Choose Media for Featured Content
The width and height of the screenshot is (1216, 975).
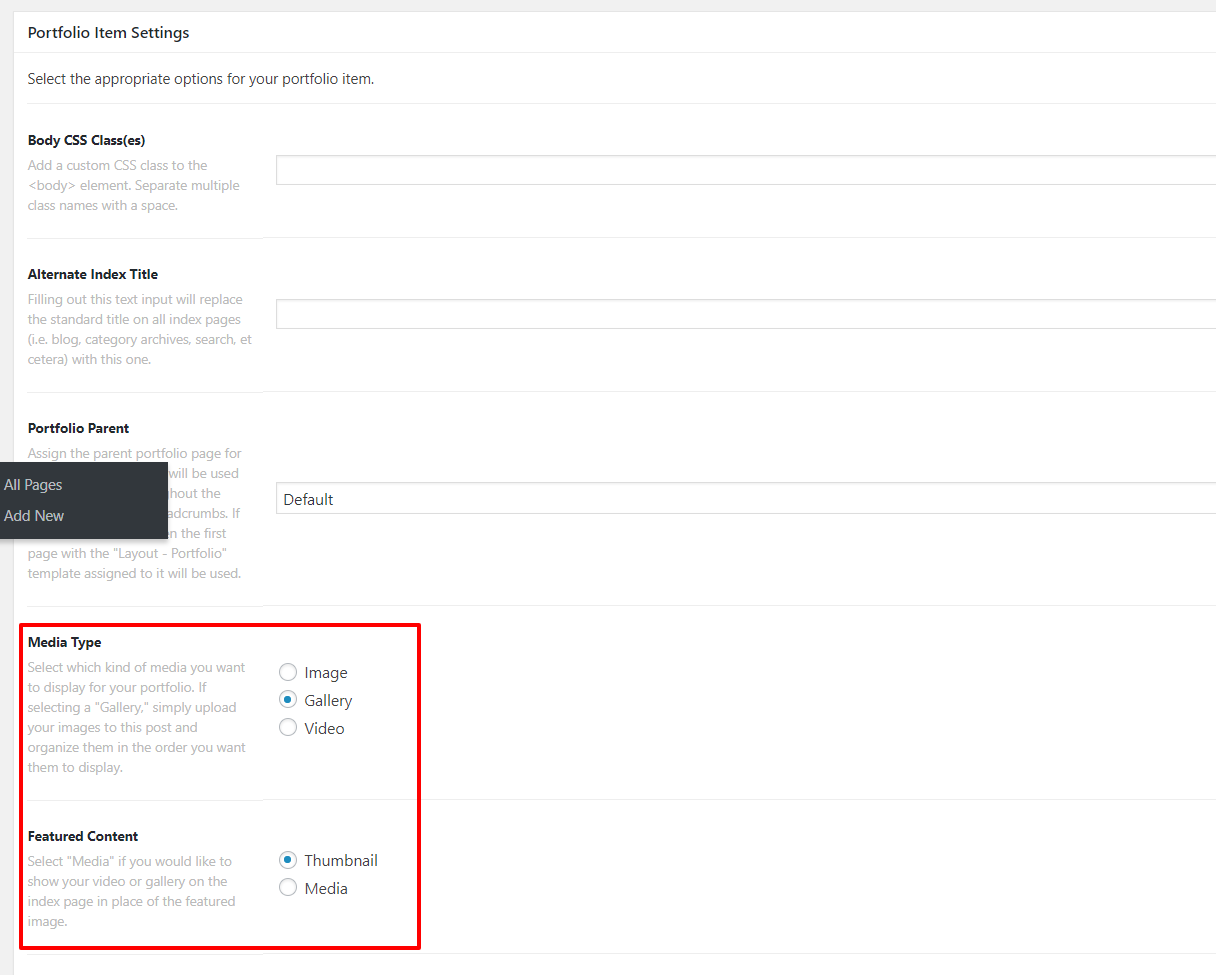point(288,888)
